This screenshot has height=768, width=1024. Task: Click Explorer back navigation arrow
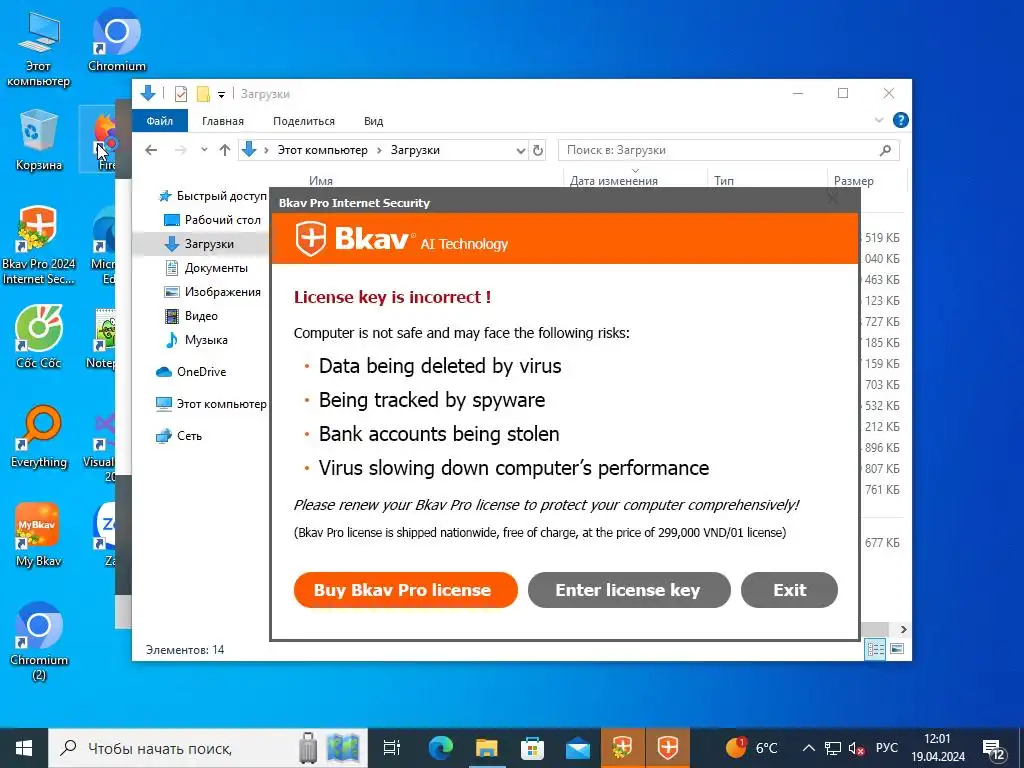point(151,150)
